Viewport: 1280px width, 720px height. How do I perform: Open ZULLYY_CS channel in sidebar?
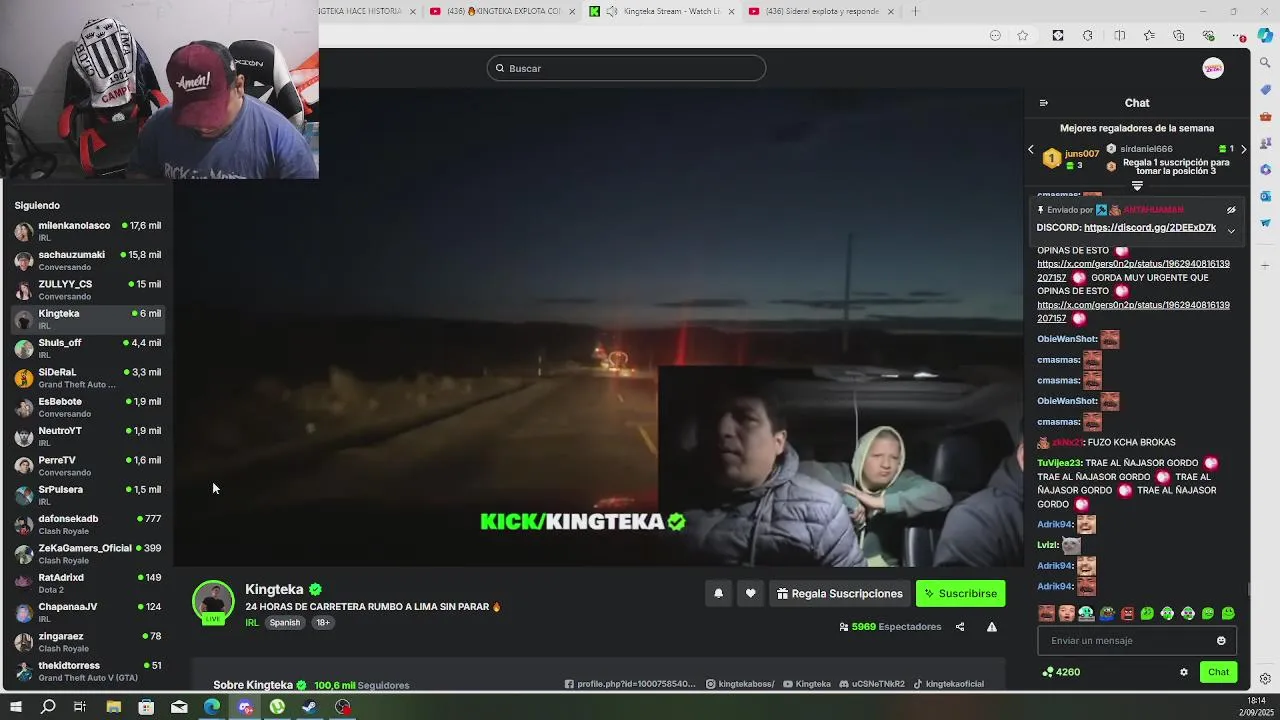(x=88, y=290)
